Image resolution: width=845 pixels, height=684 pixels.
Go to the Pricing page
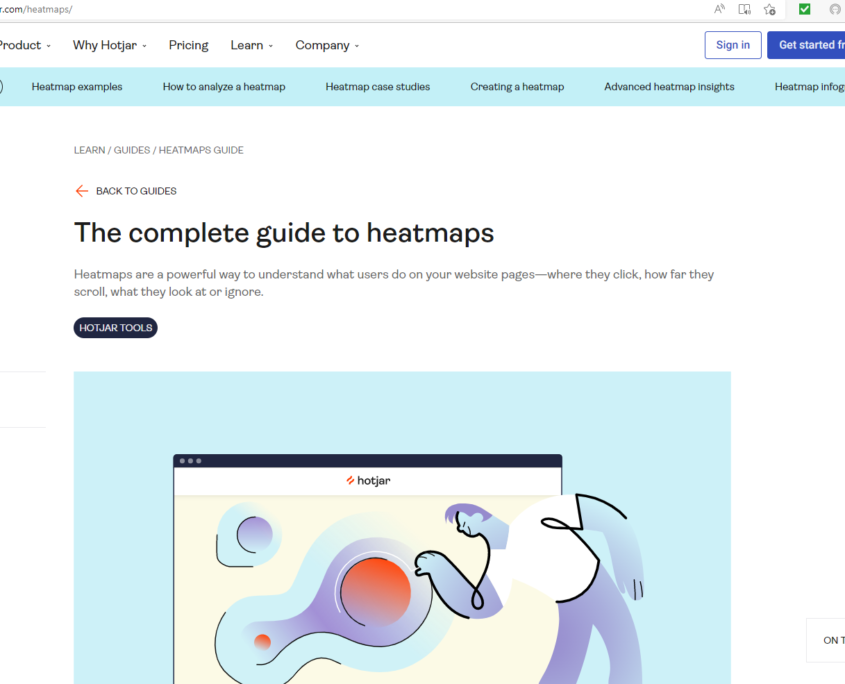[x=188, y=45]
